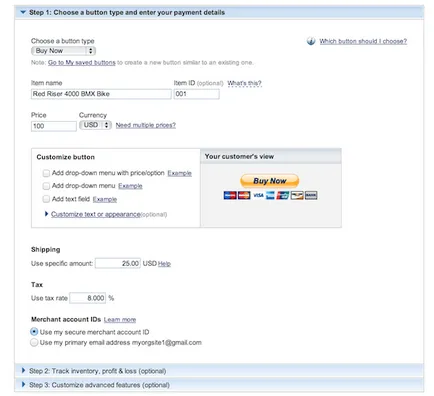Screen dimensions: 434x396
Task: Open the Need multiple prices? link
Action: 146,125
